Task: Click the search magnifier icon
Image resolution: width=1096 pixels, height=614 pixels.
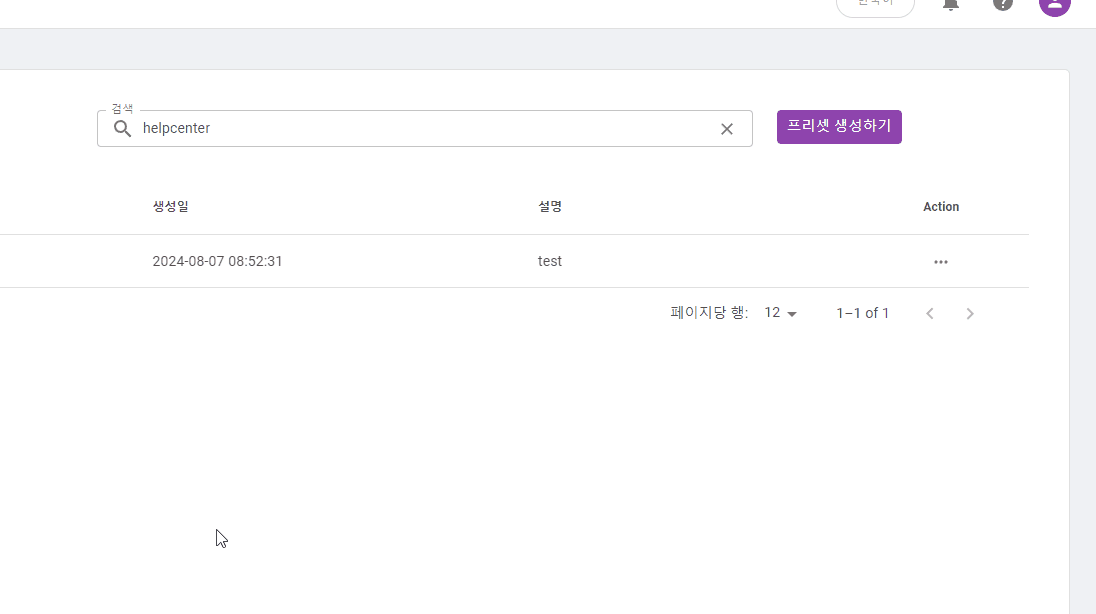Action: pyautogui.click(x=122, y=129)
